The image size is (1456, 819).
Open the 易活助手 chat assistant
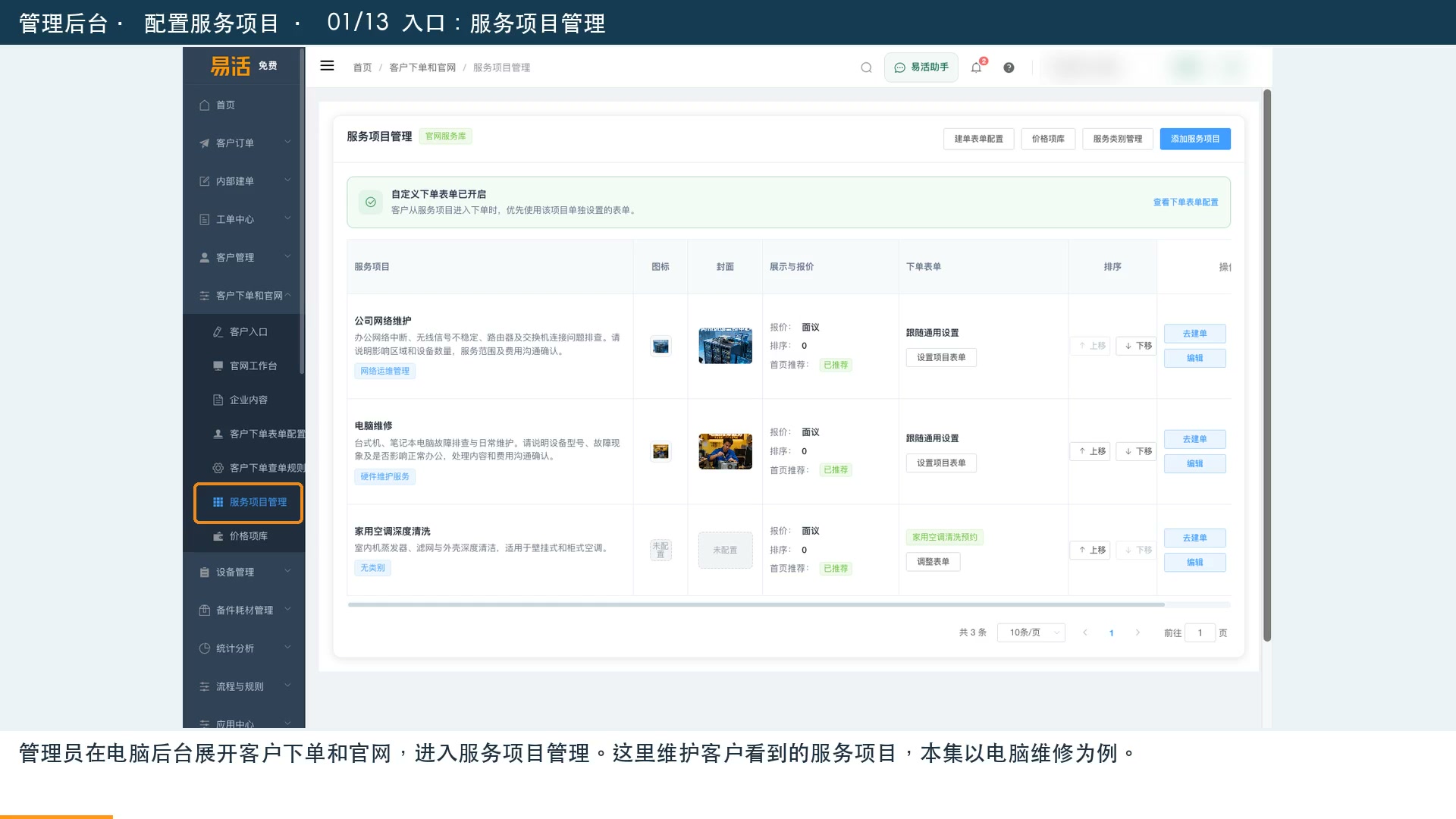tap(921, 67)
